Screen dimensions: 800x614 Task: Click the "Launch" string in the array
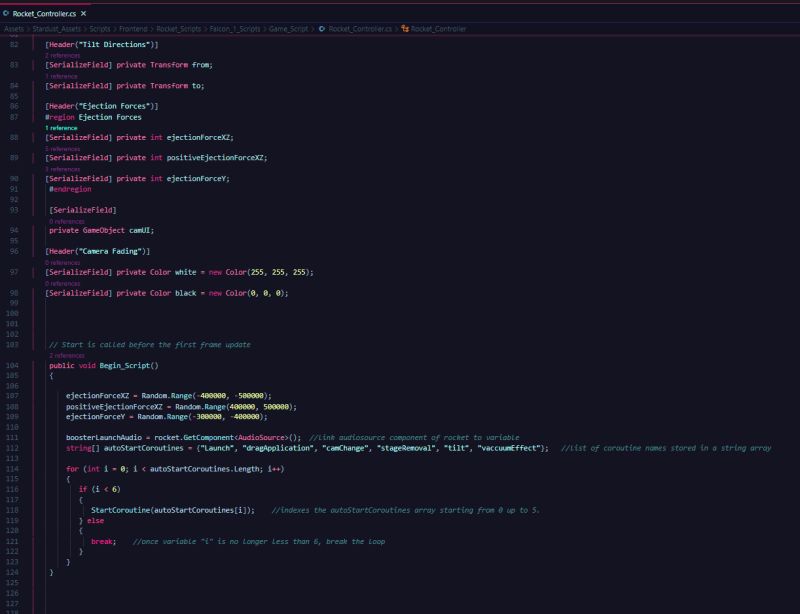click(217, 448)
